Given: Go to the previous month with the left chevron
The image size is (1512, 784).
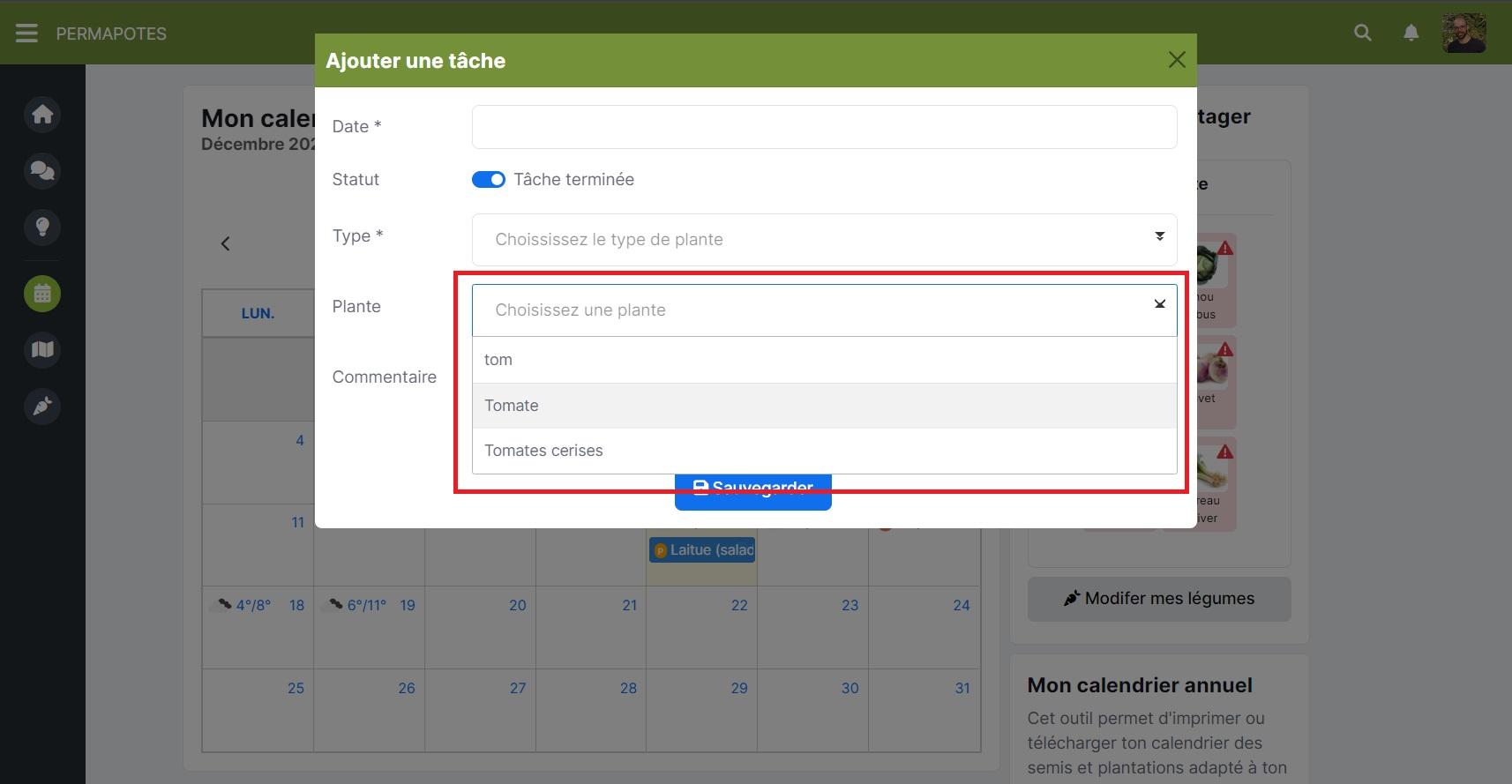Looking at the screenshot, I should (x=226, y=244).
